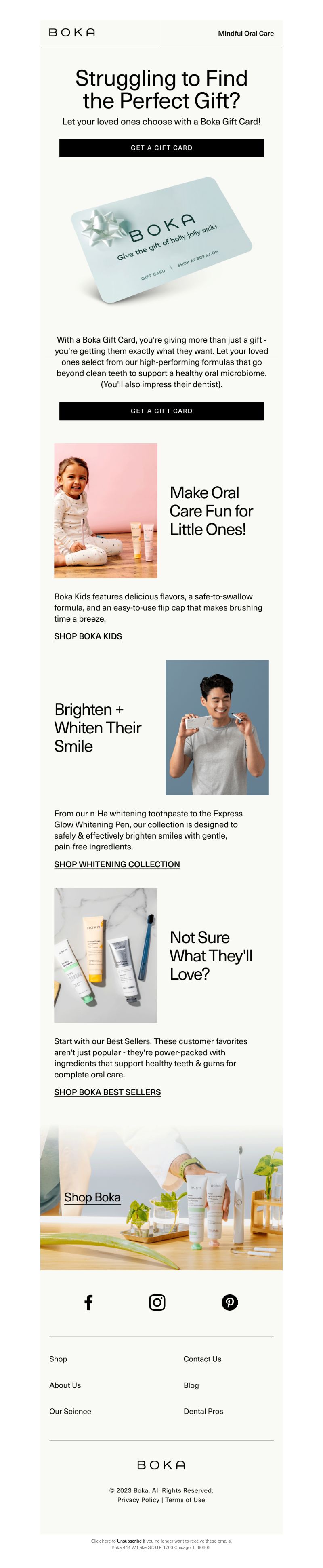Open the Pinterest icon link
This screenshot has width=323, height=1568.
(229, 1302)
